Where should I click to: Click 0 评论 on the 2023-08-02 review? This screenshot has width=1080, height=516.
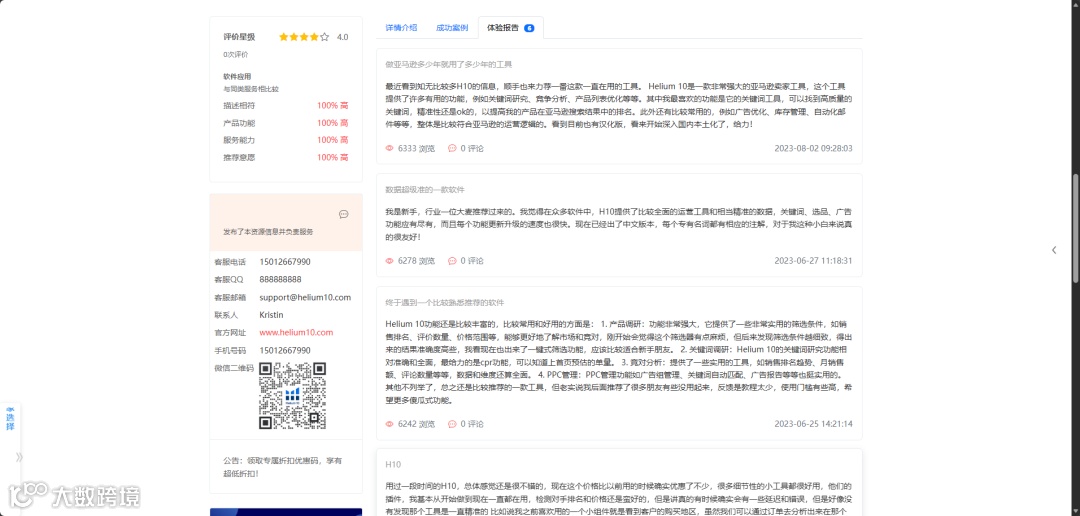point(472,148)
